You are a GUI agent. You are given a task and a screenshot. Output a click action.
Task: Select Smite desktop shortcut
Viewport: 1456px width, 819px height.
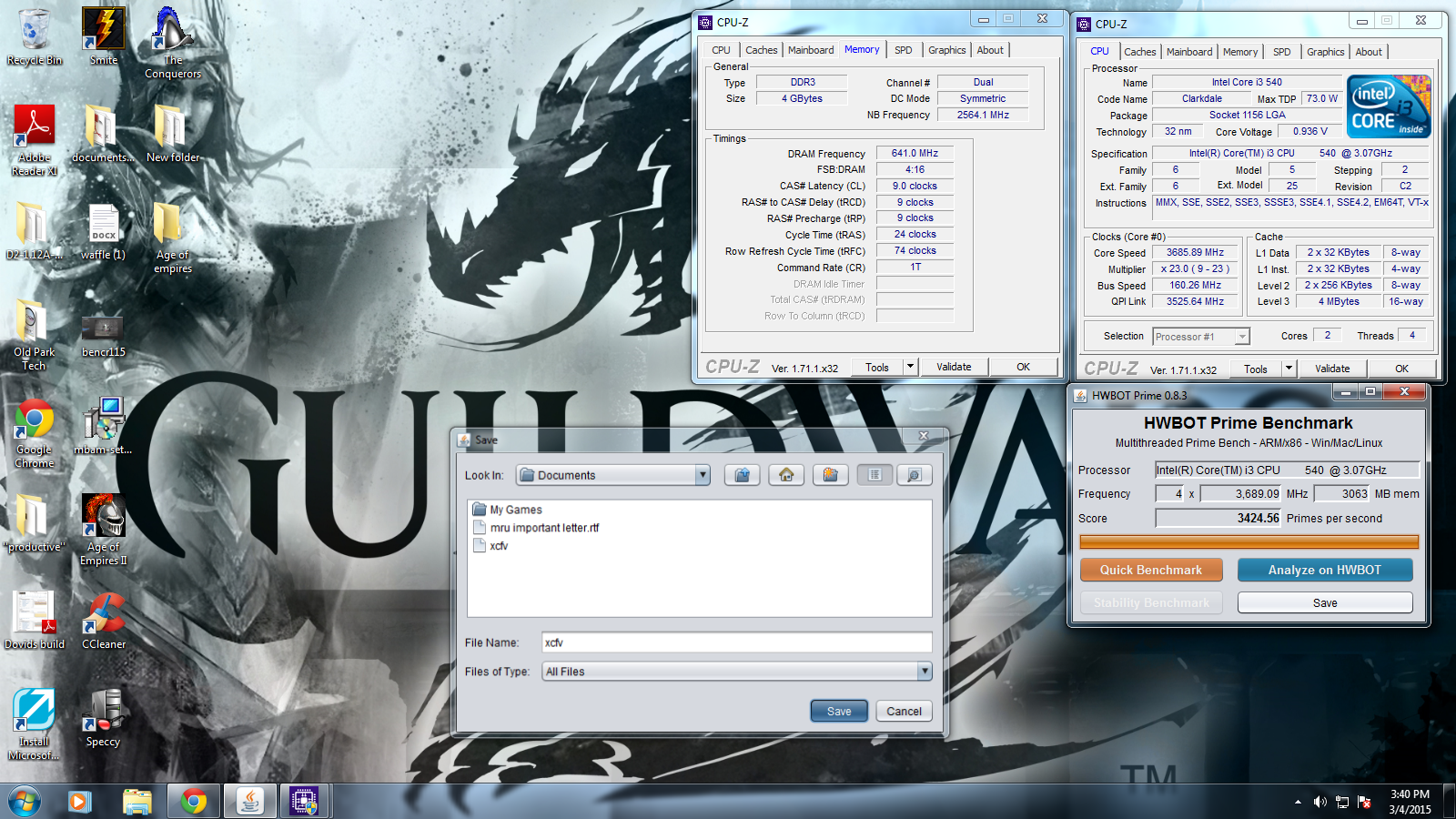(x=104, y=37)
